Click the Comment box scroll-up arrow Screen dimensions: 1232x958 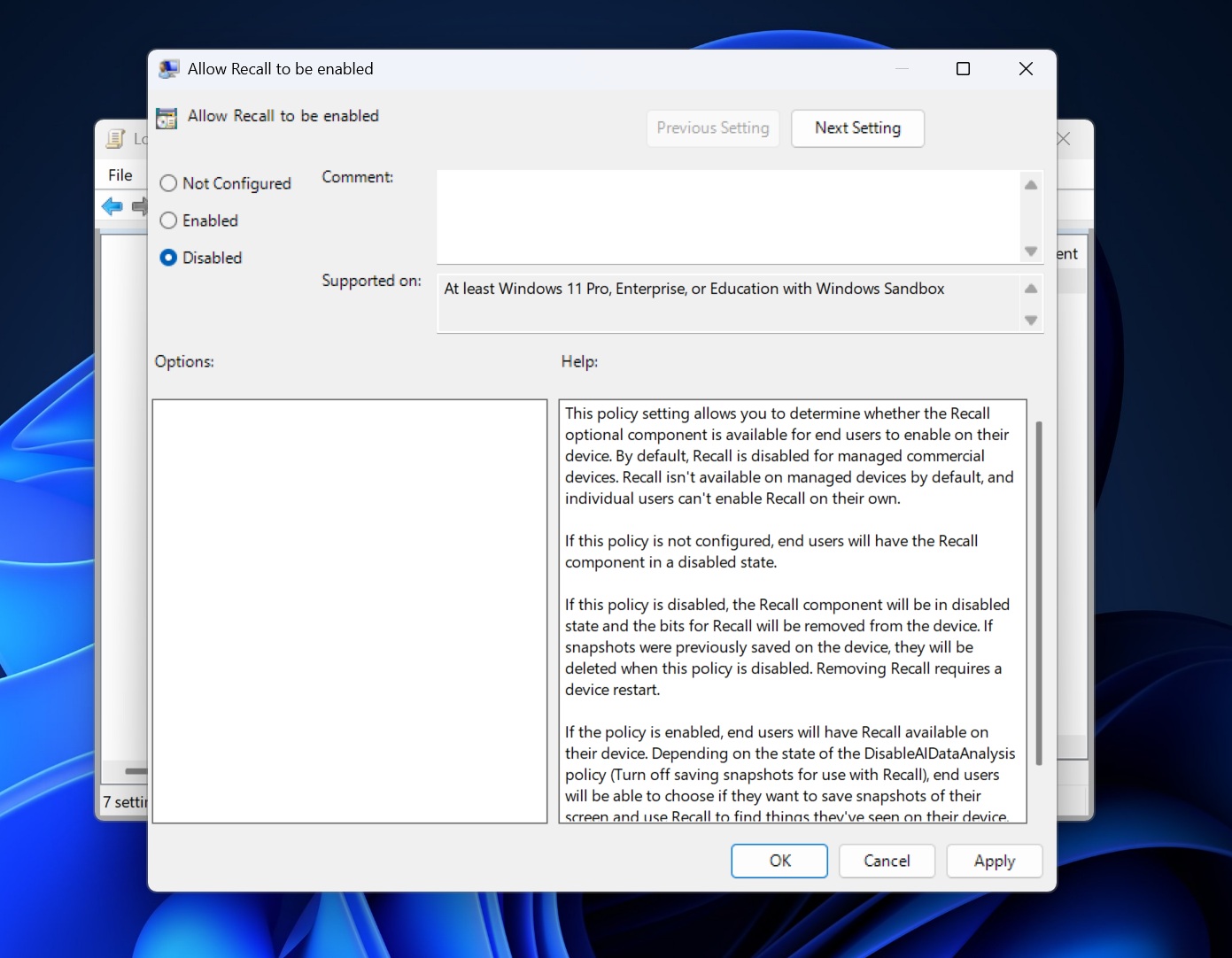1030,184
